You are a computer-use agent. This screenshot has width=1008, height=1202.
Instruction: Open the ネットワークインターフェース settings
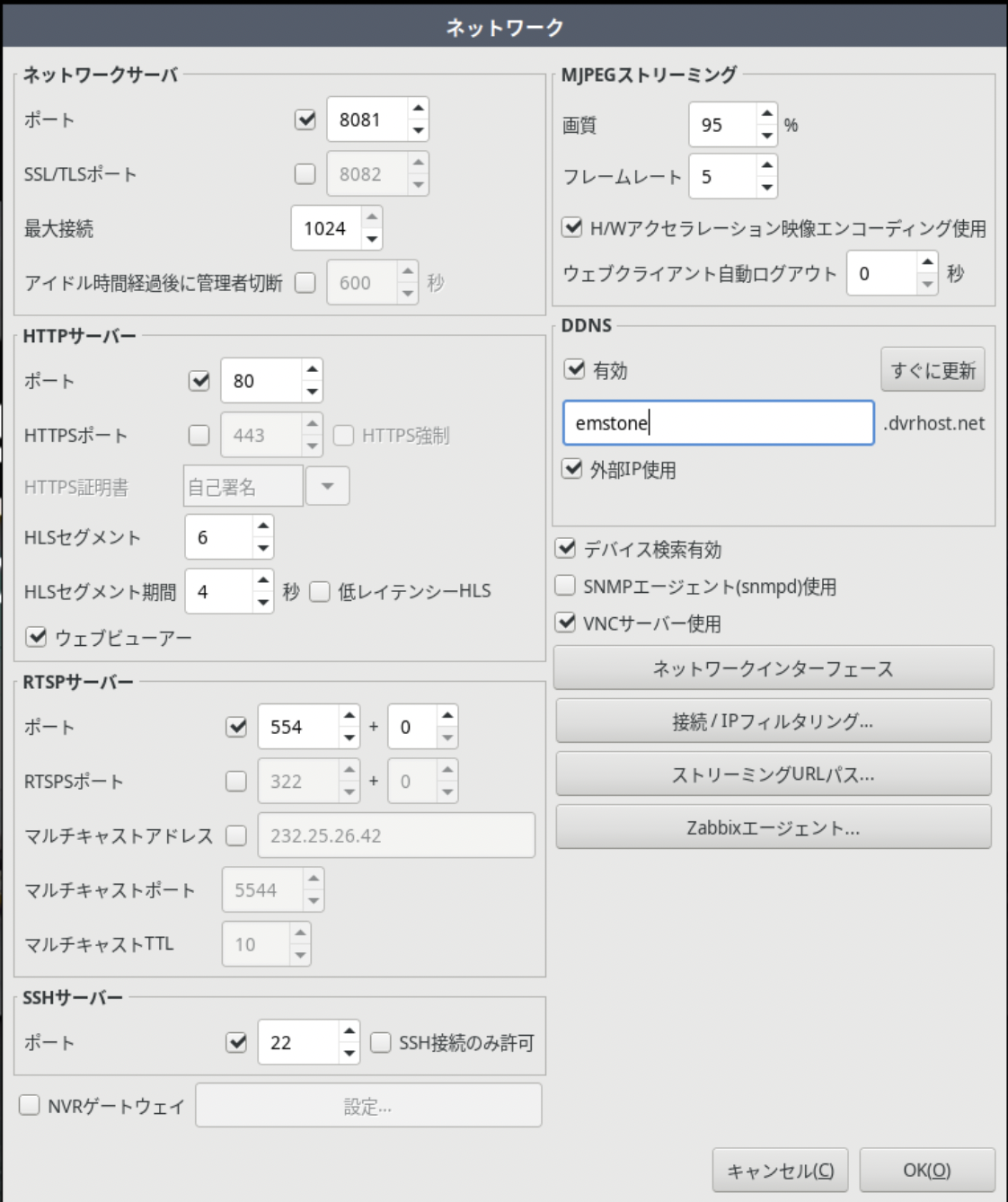pos(773,668)
